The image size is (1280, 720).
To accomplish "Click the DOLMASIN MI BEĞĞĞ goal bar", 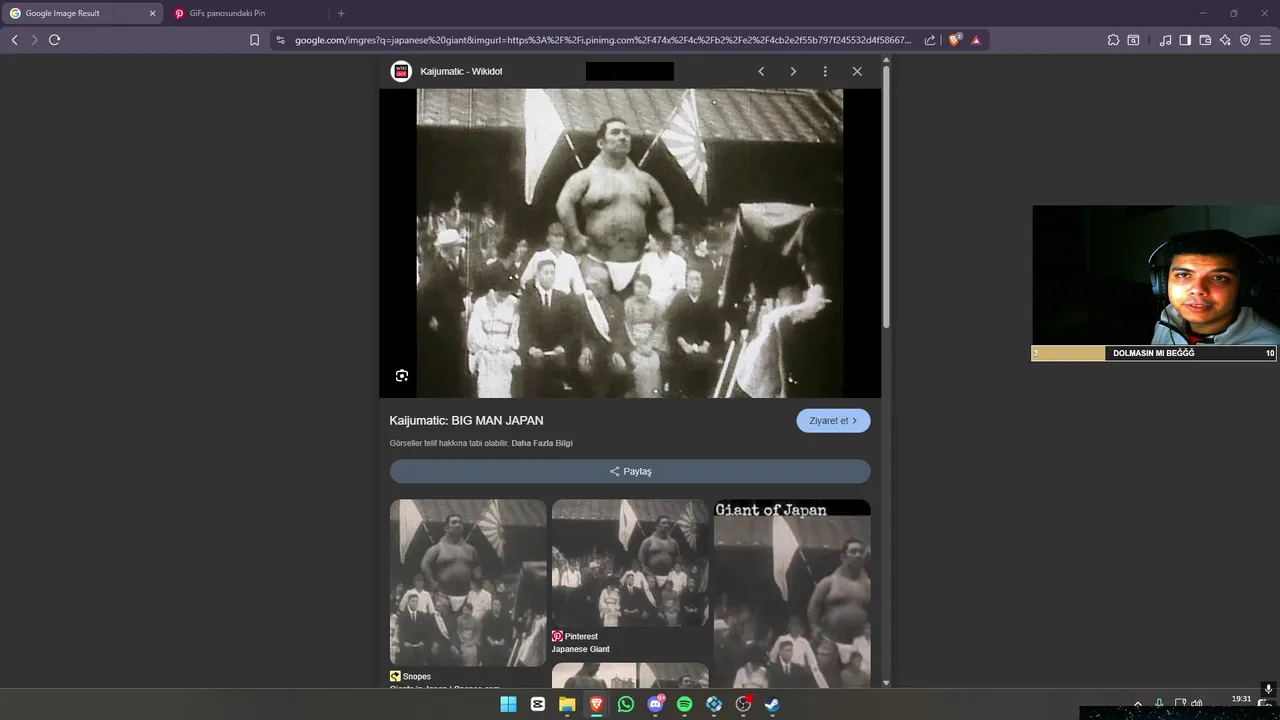I will pos(1154,353).
